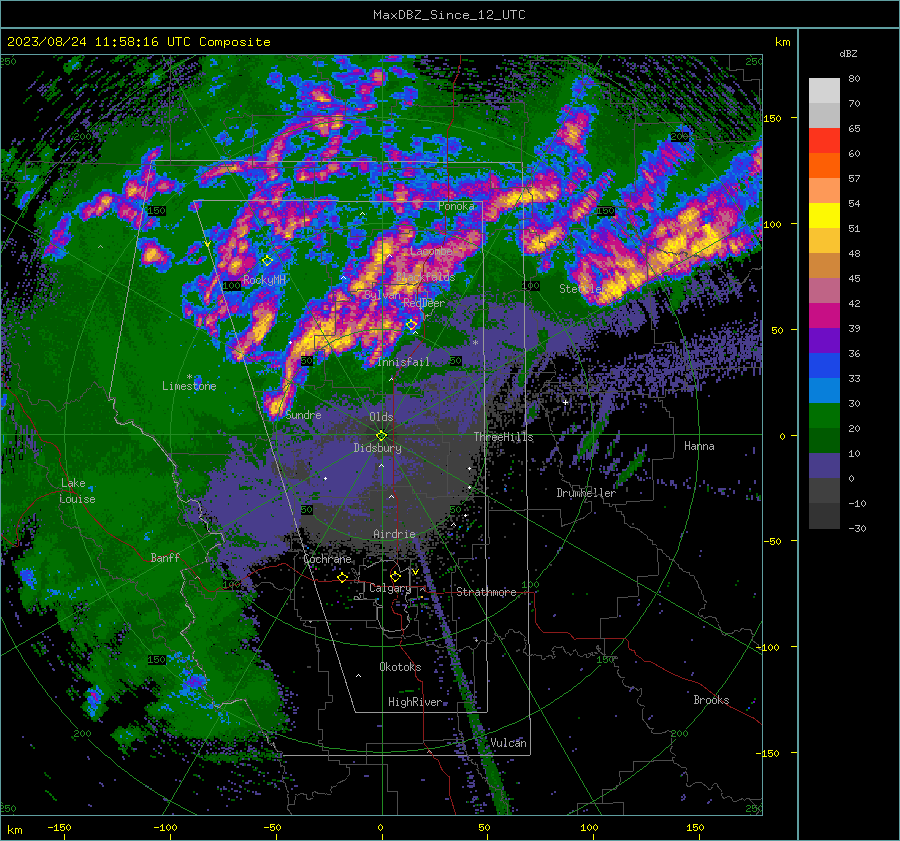900x841 pixels.
Task: Click the km unit label beside the horizontal axis
Action: (15, 830)
